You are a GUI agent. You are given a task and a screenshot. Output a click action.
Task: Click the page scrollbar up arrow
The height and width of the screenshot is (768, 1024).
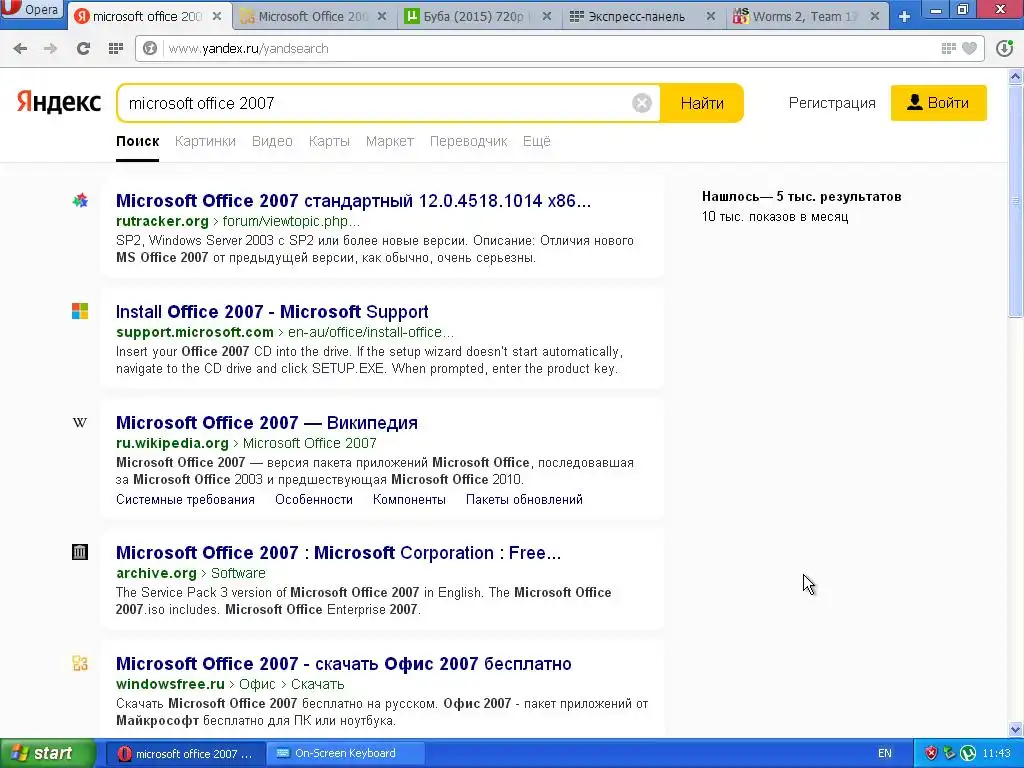click(1016, 77)
